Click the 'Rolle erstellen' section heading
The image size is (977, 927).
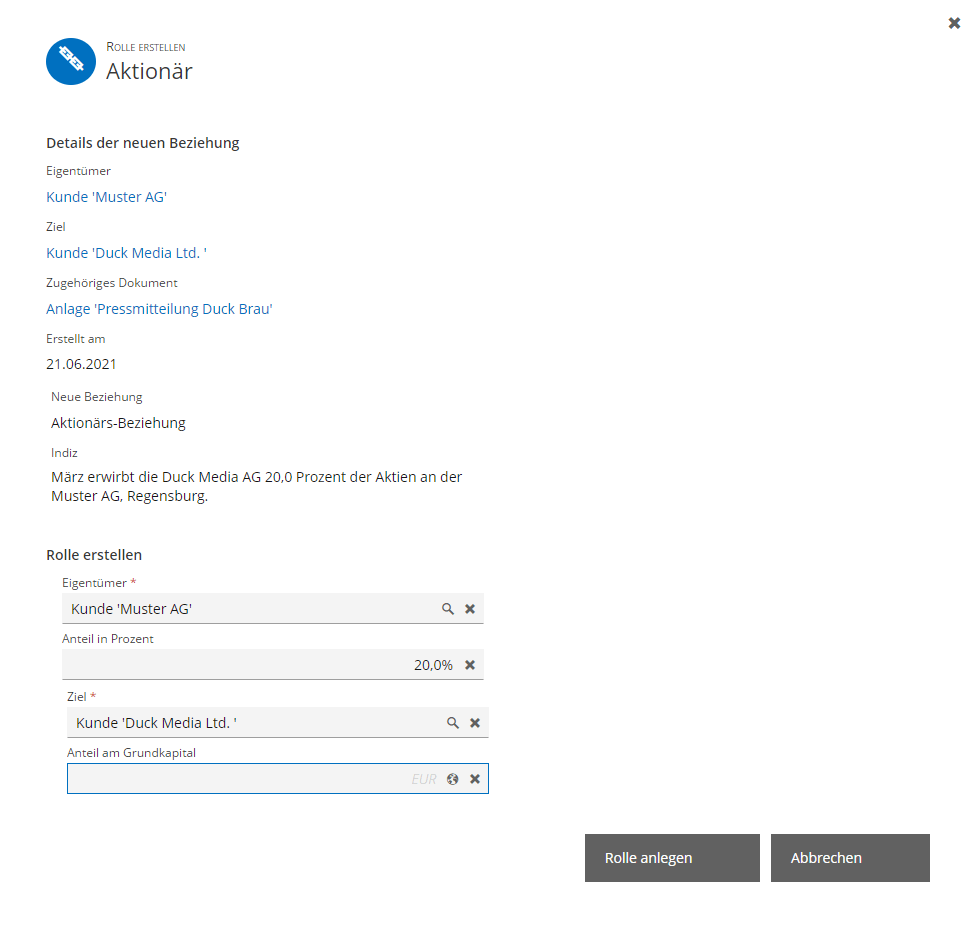tap(94, 555)
